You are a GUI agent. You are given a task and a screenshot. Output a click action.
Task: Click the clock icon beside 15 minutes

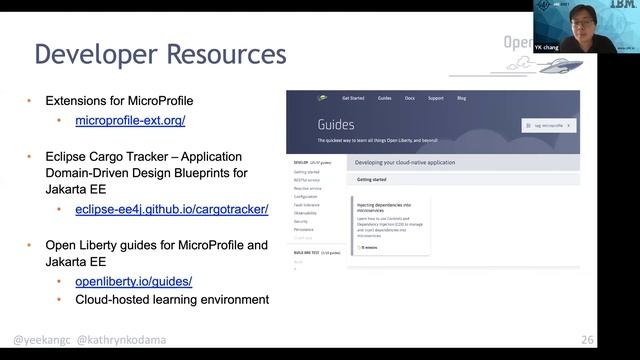(359, 247)
